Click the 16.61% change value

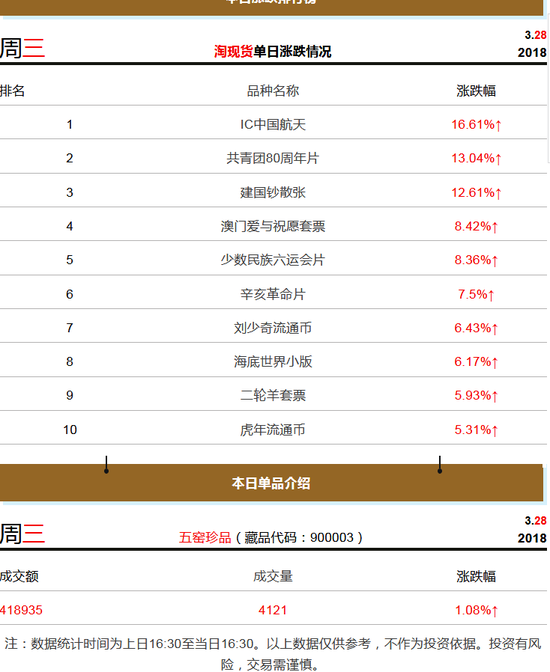pyautogui.click(x=476, y=125)
